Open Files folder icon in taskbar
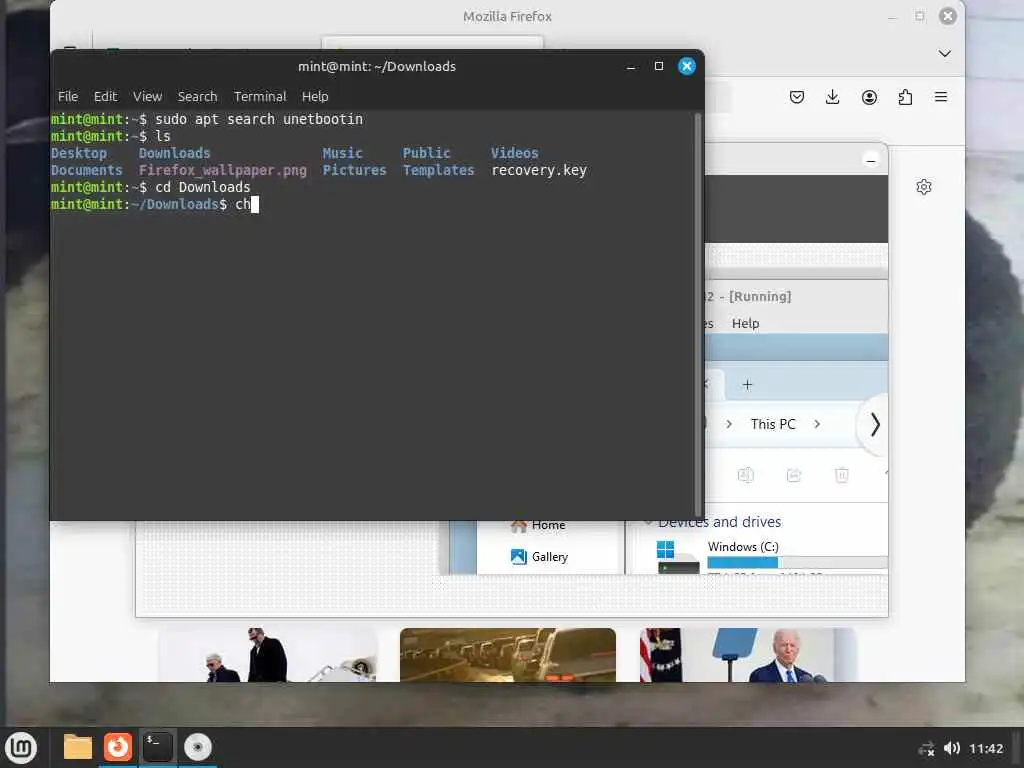 (x=78, y=747)
